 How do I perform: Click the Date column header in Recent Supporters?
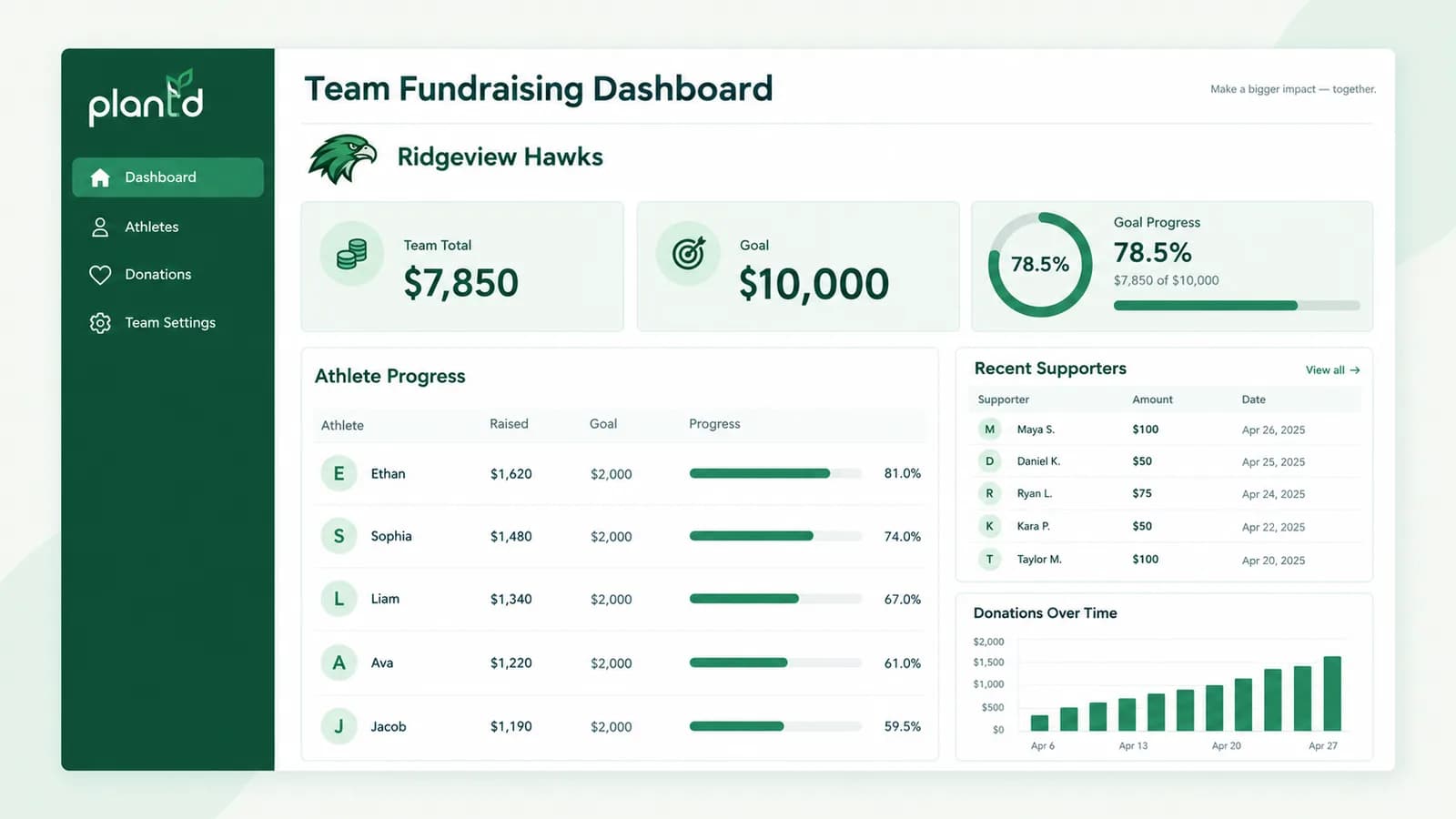[x=1253, y=399]
